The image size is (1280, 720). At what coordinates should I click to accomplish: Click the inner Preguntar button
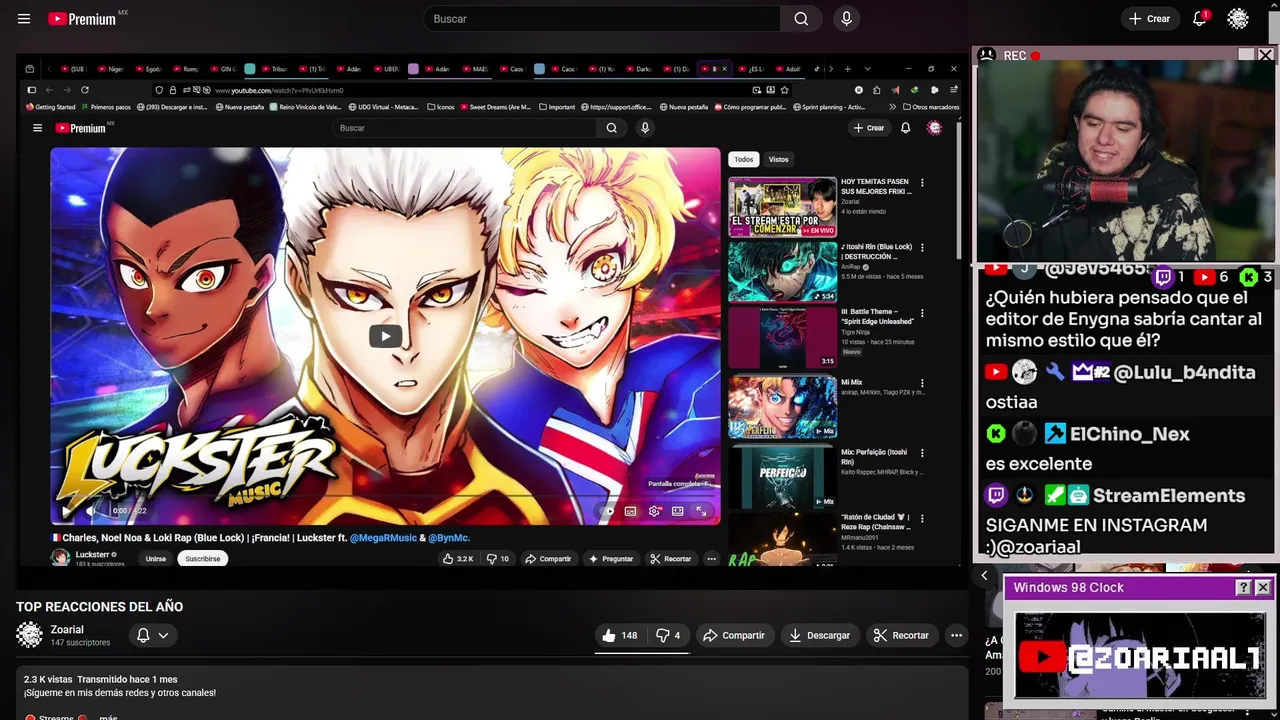coord(611,559)
